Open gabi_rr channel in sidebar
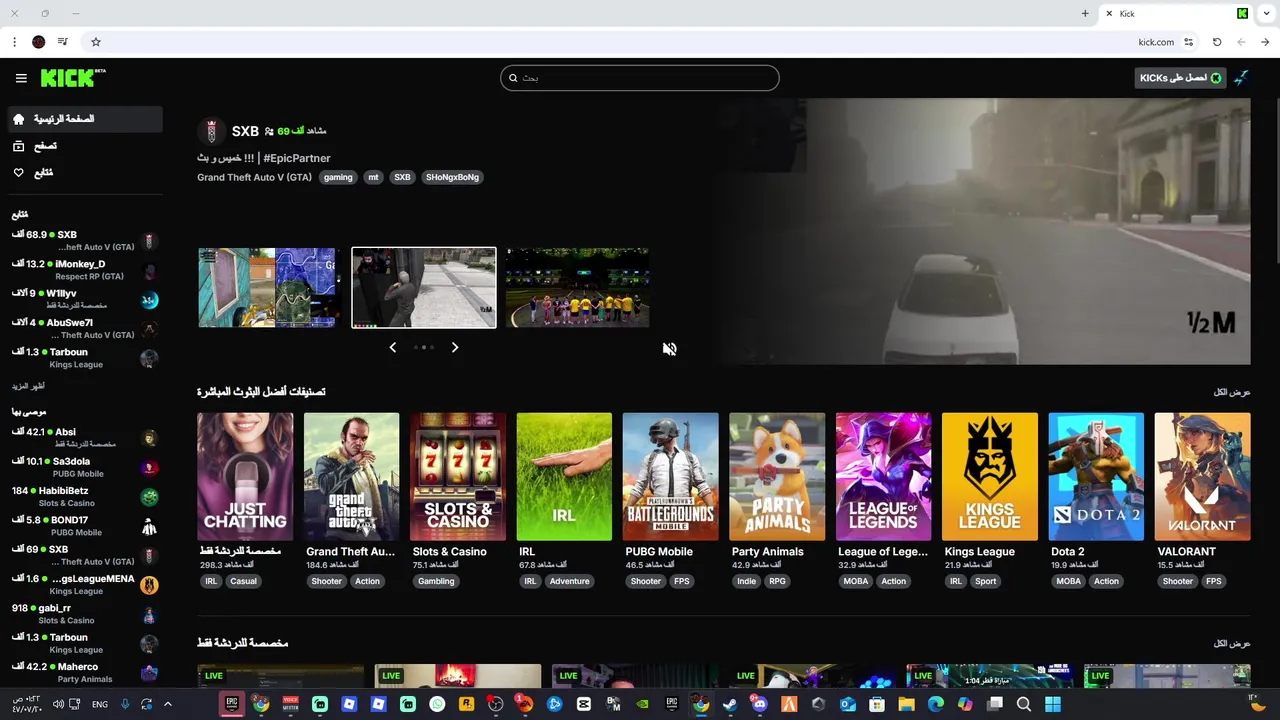This screenshot has width=1280, height=720. pos(84,614)
